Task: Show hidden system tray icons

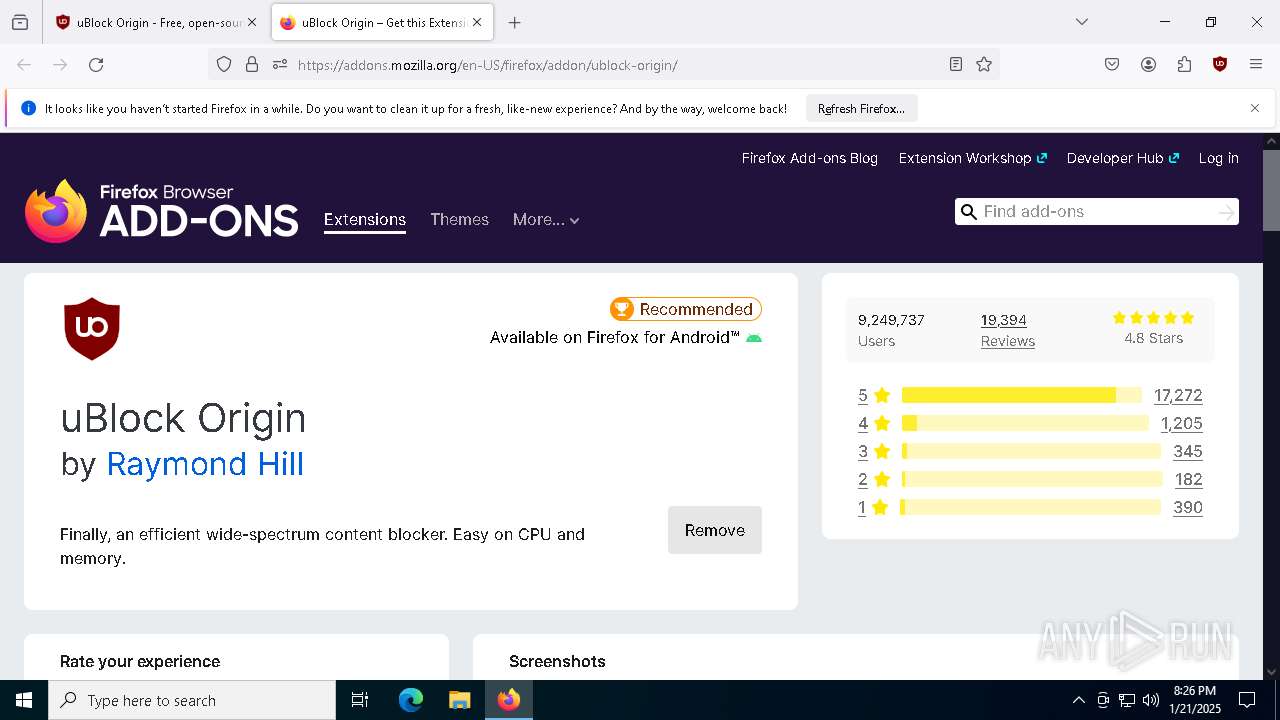Action: (x=1078, y=700)
